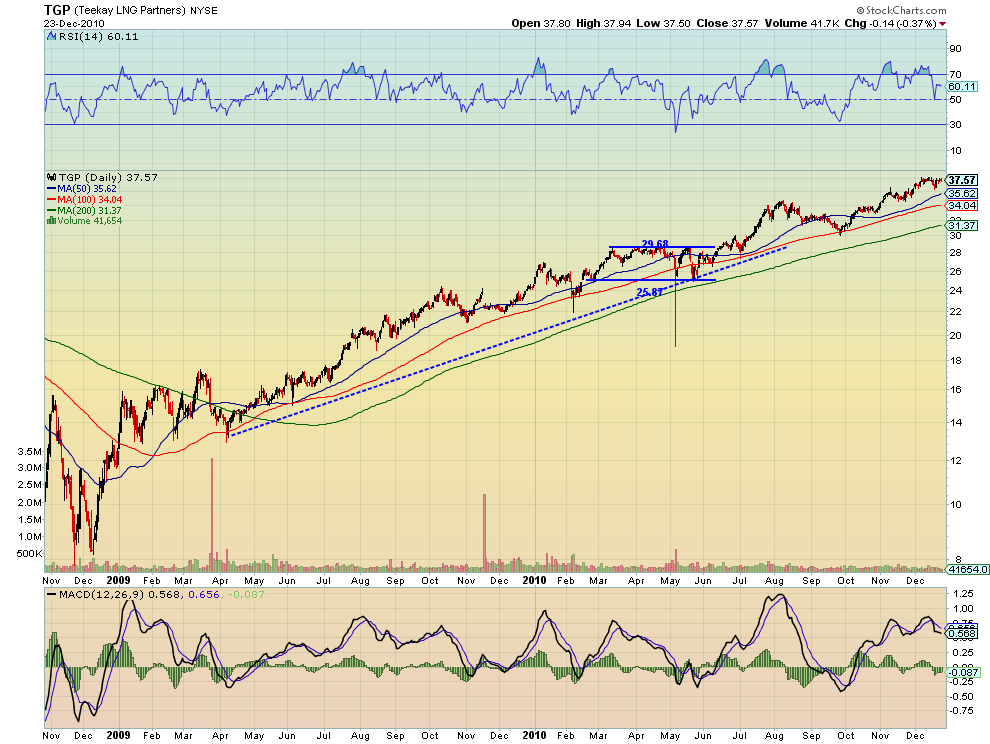Screen dimensions: 990x744
Task: Click the 500K volume axis label
Action: pyautogui.click(x=30, y=553)
